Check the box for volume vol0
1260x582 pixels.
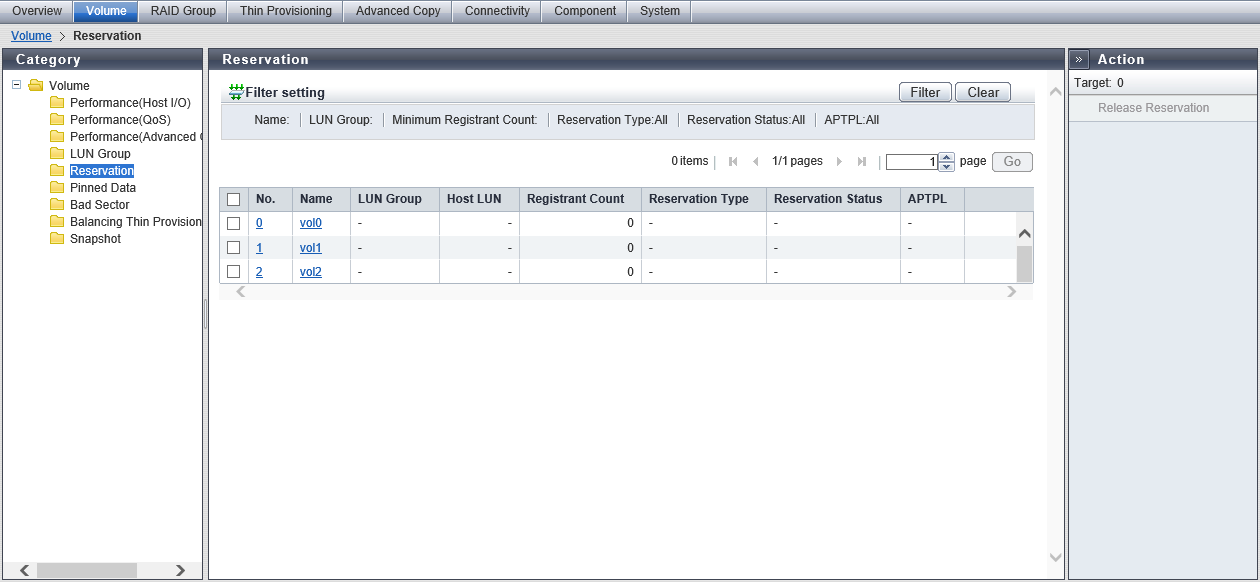[234, 223]
